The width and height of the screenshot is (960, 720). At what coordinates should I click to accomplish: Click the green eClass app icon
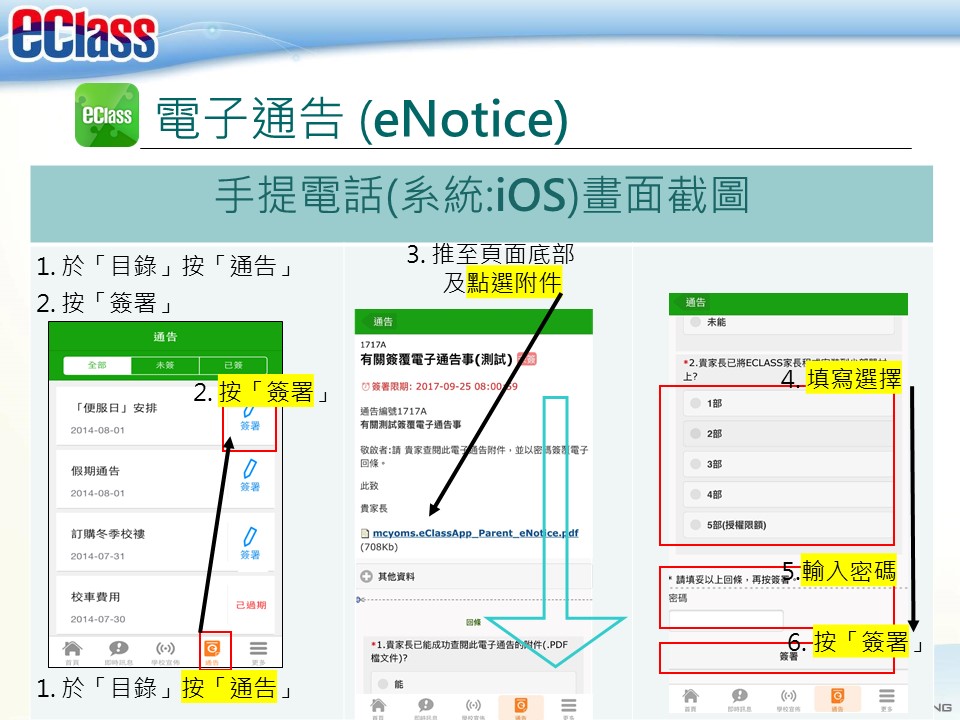coord(107,115)
